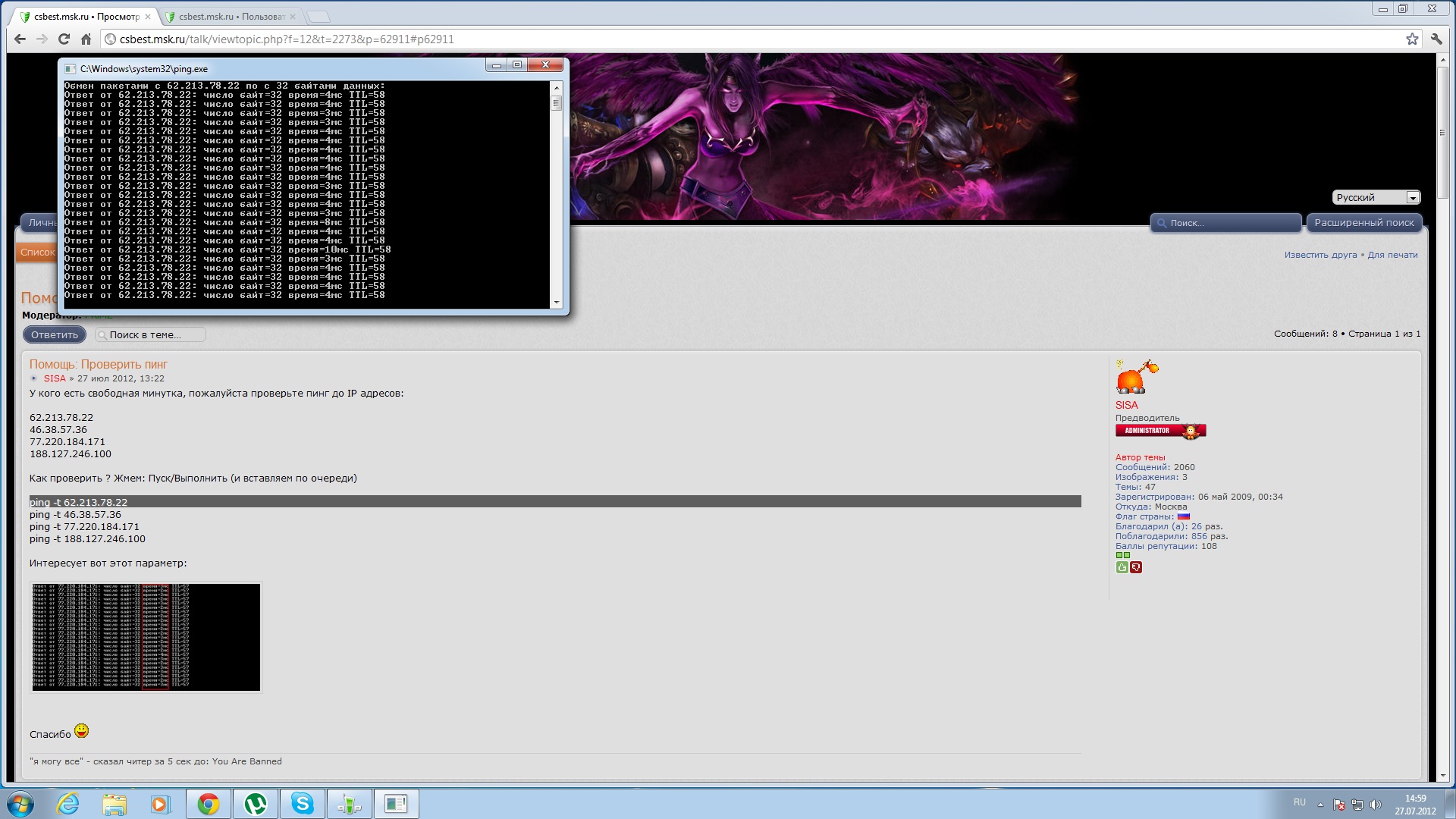This screenshot has height=819, width=1456.
Task: Open uTorrent from the taskbar
Action: 256,804
